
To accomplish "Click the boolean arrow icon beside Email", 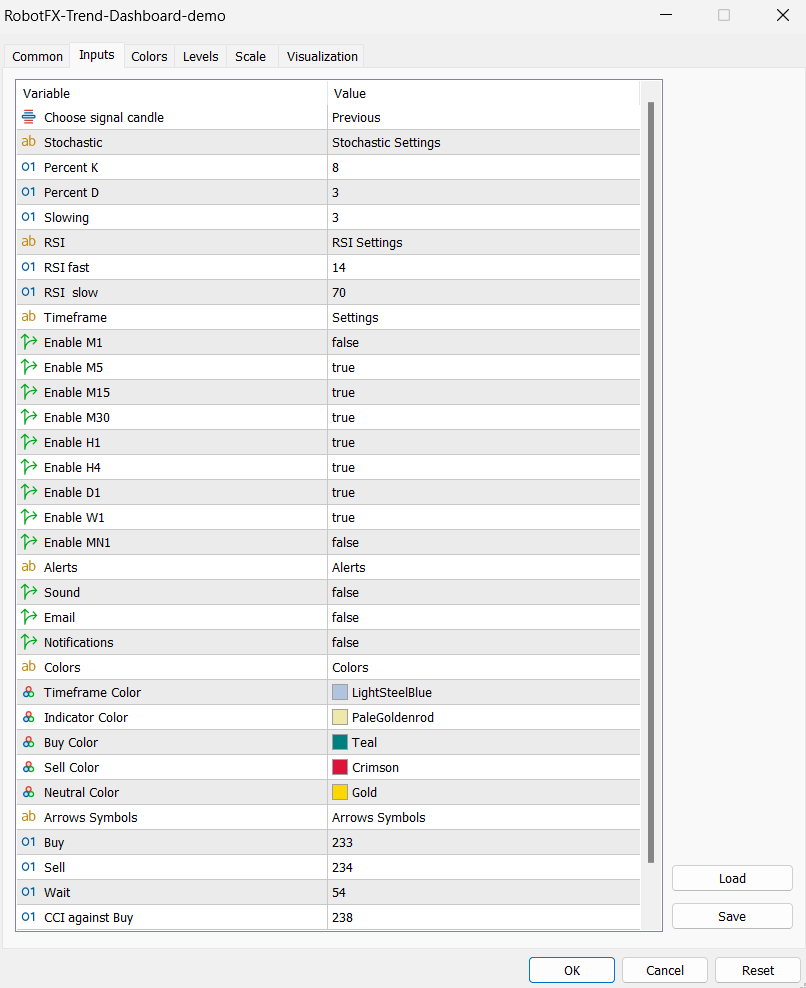I will pyautogui.click(x=28, y=617).
